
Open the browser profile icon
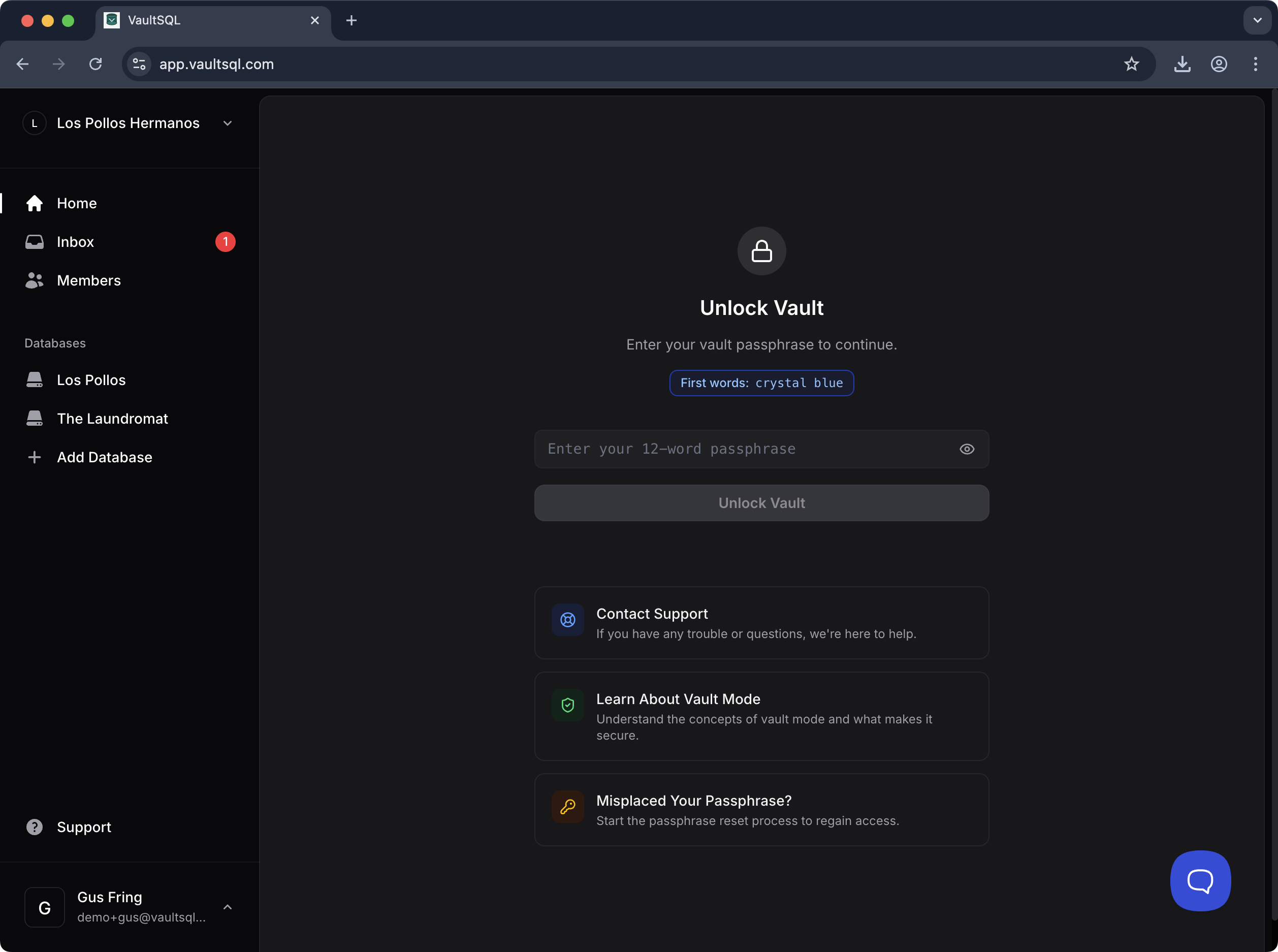[1219, 64]
